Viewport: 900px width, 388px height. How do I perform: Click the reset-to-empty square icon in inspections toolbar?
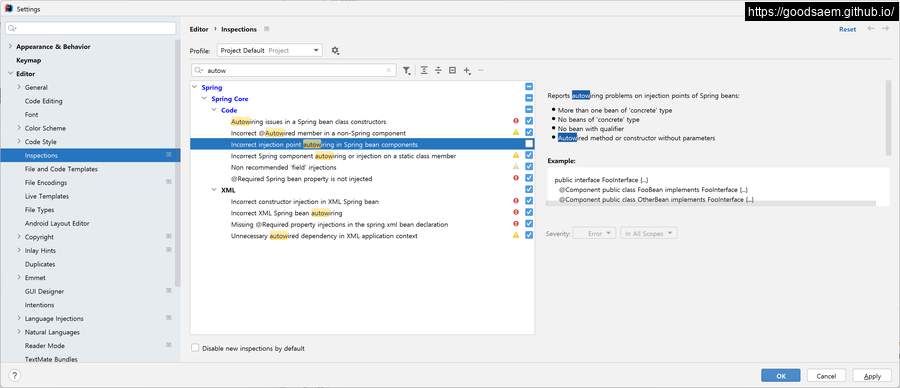coord(452,71)
